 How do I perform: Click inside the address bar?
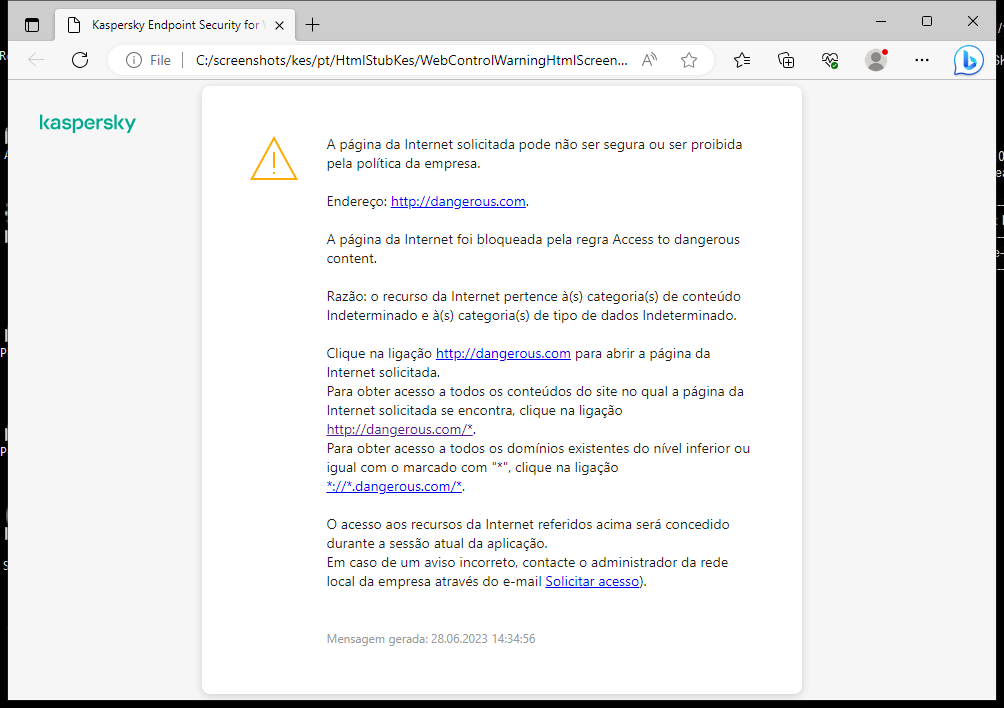tap(400, 60)
